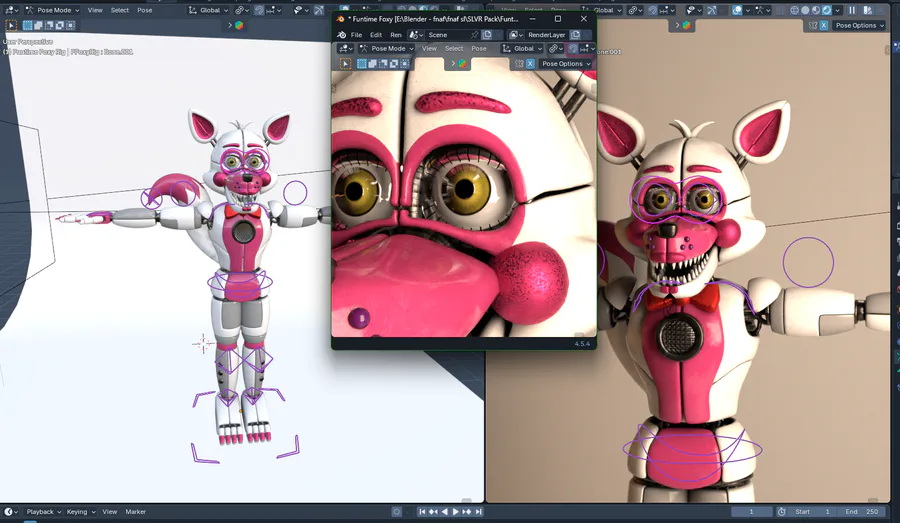
Task: Toggle snapping magnet in right viewport
Action: coord(653,10)
